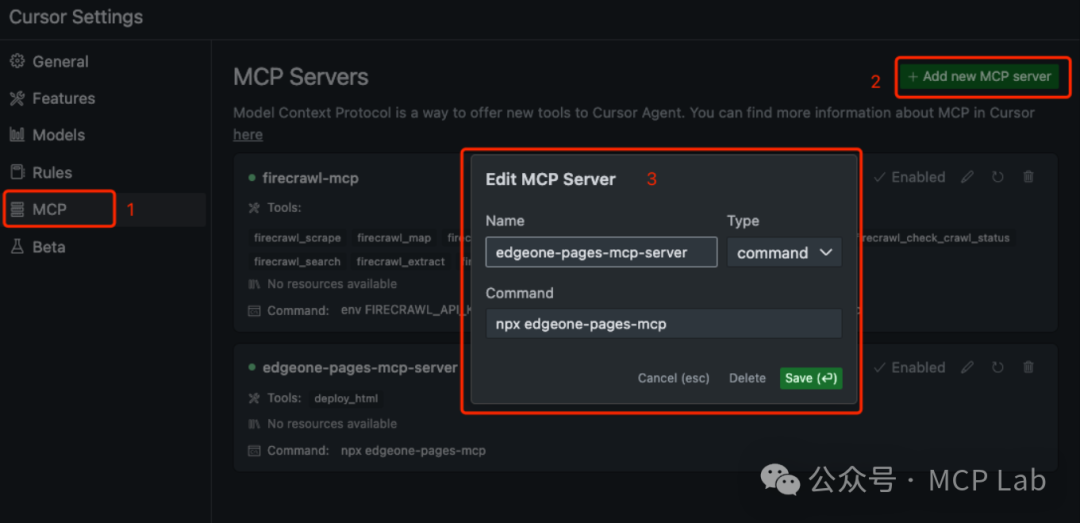
Task: Click the Features tools icon
Action: (17, 99)
